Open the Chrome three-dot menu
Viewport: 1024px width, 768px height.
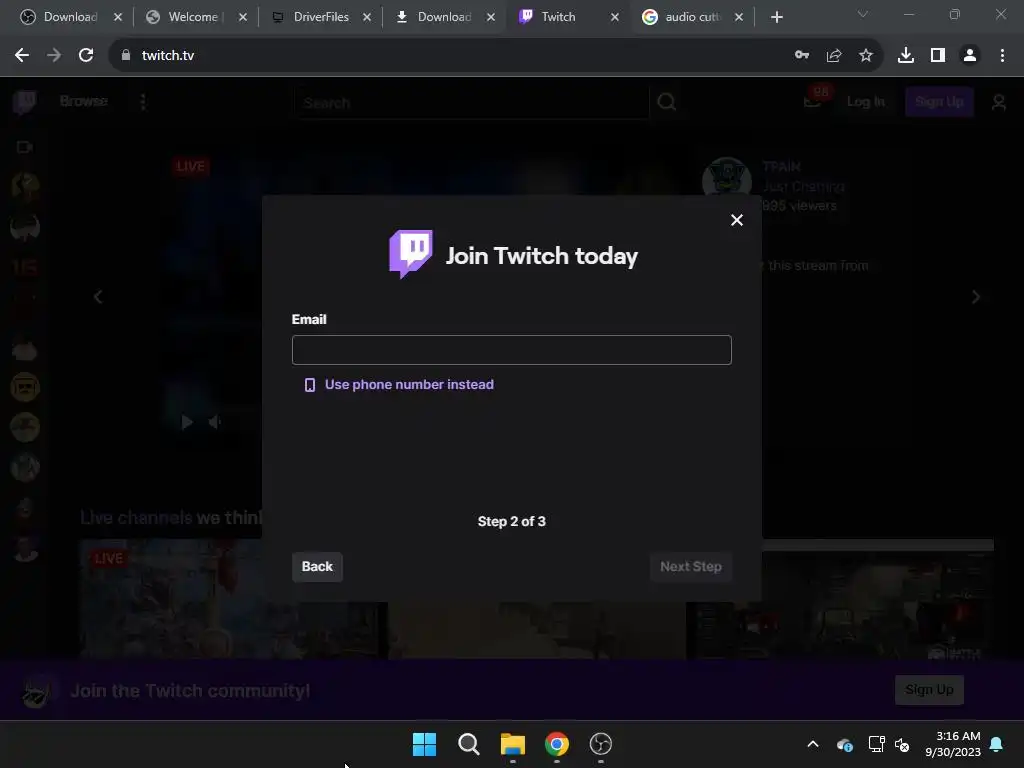click(x=1002, y=56)
